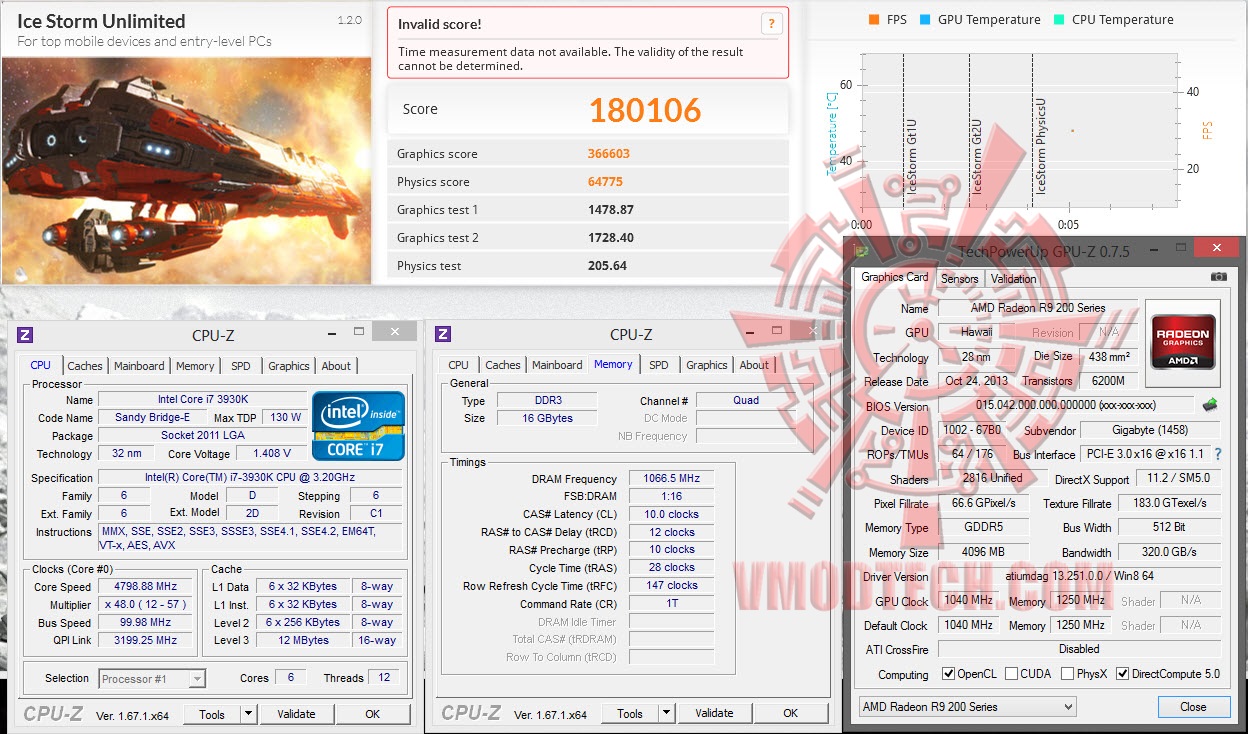Click the GPU-Z camera screenshot icon

pyautogui.click(x=1218, y=277)
